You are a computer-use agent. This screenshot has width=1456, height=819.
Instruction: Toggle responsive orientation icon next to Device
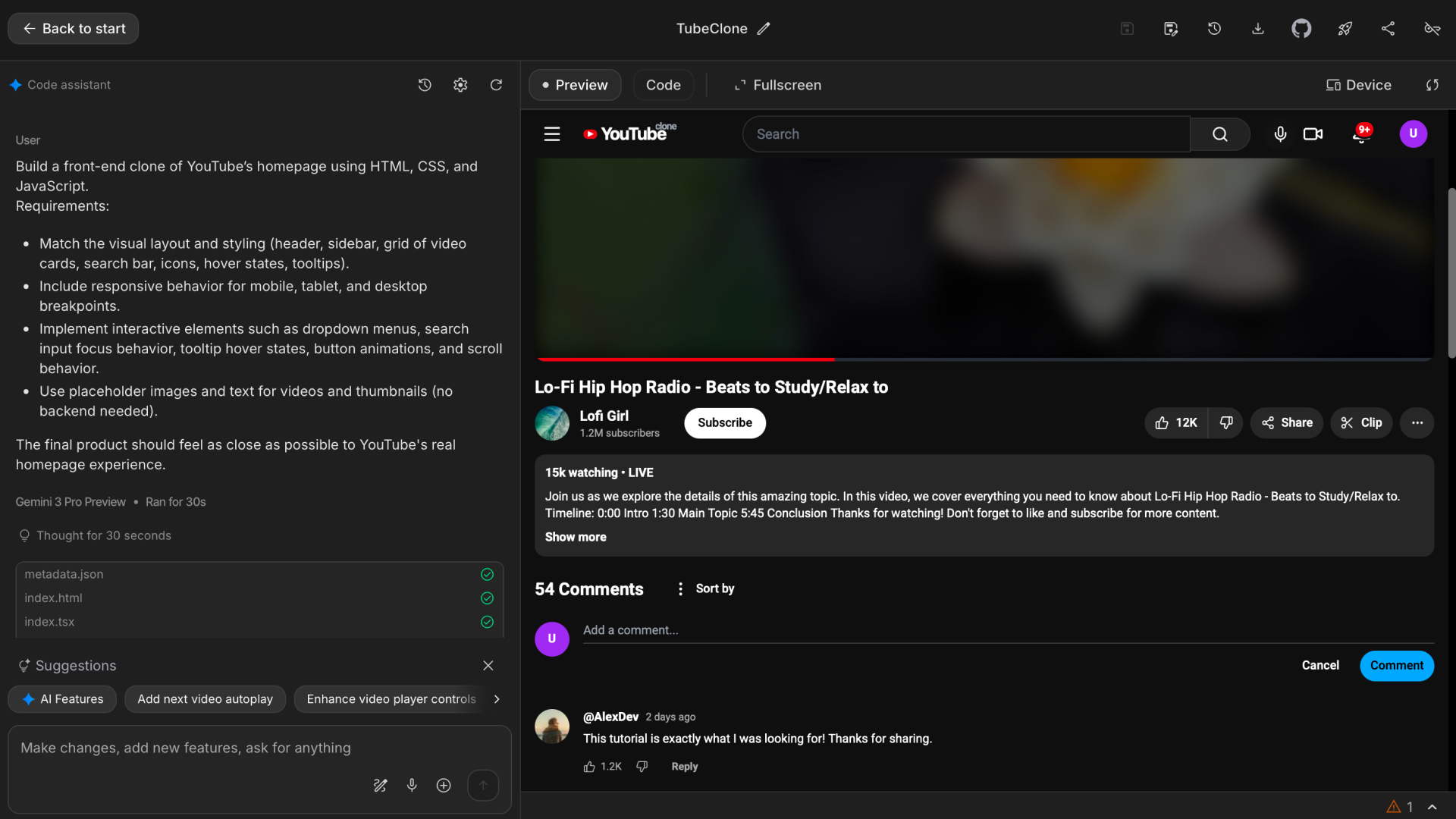[x=1432, y=85]
